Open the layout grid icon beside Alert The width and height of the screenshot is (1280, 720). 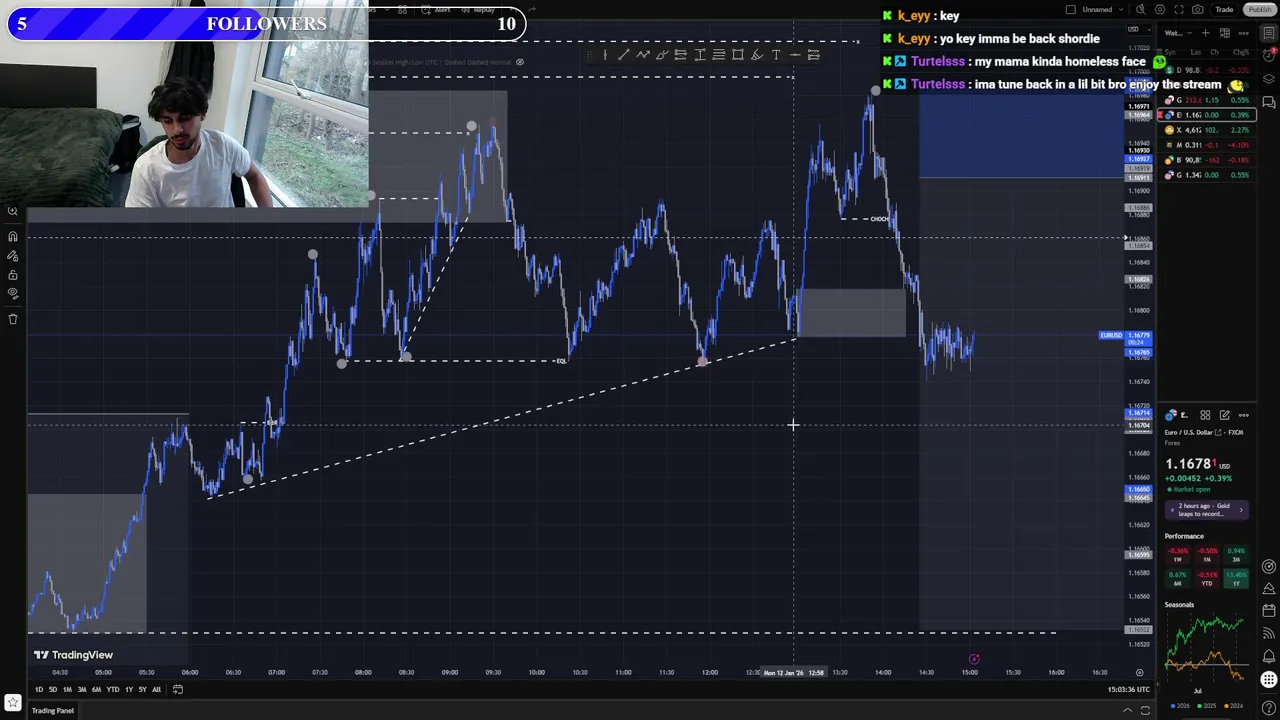click(x=402, y=10)
